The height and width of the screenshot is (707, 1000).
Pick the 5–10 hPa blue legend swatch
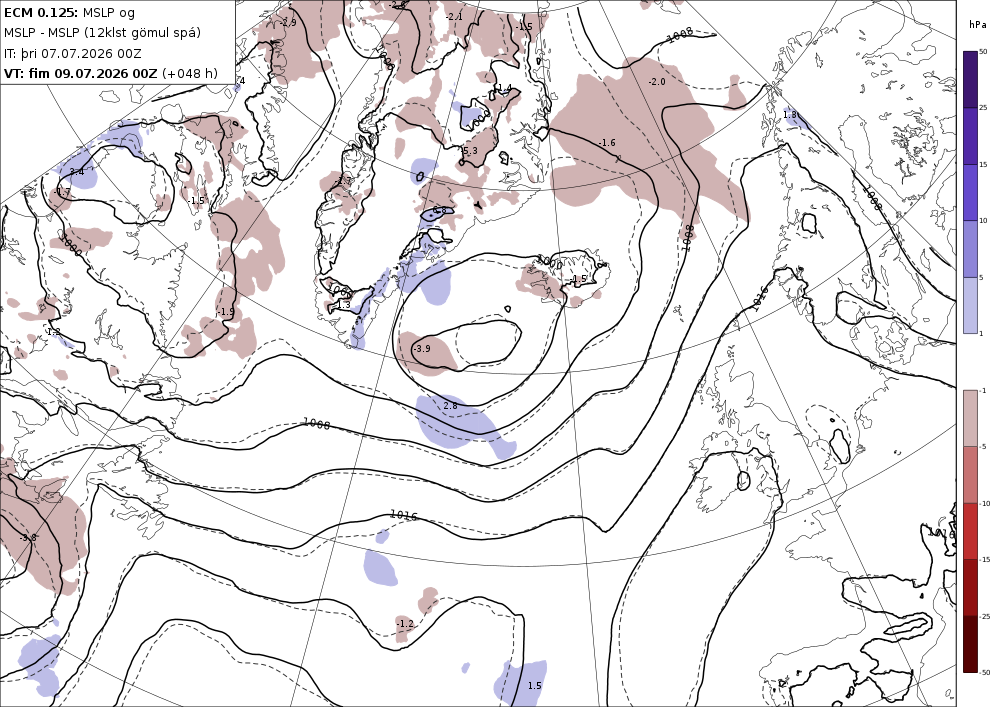click(x=970, y=249)
